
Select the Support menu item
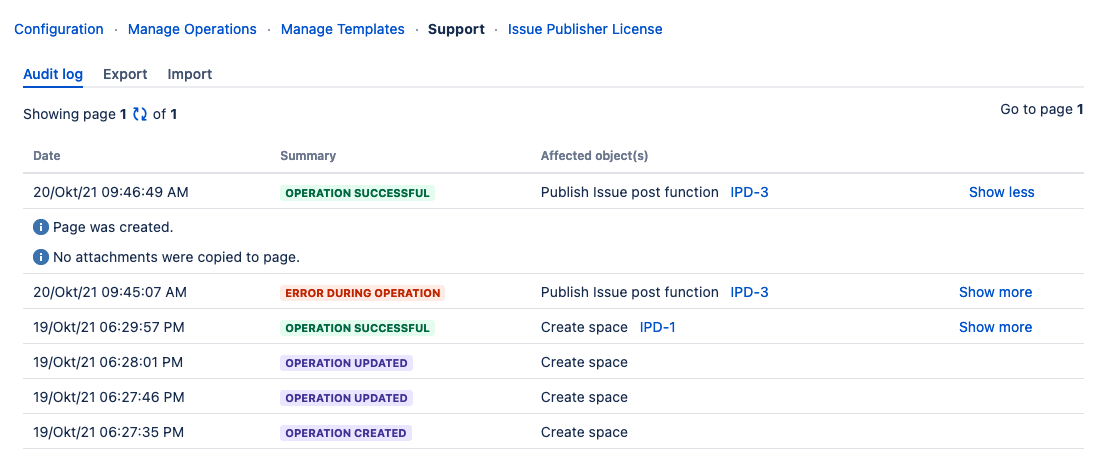456,29
